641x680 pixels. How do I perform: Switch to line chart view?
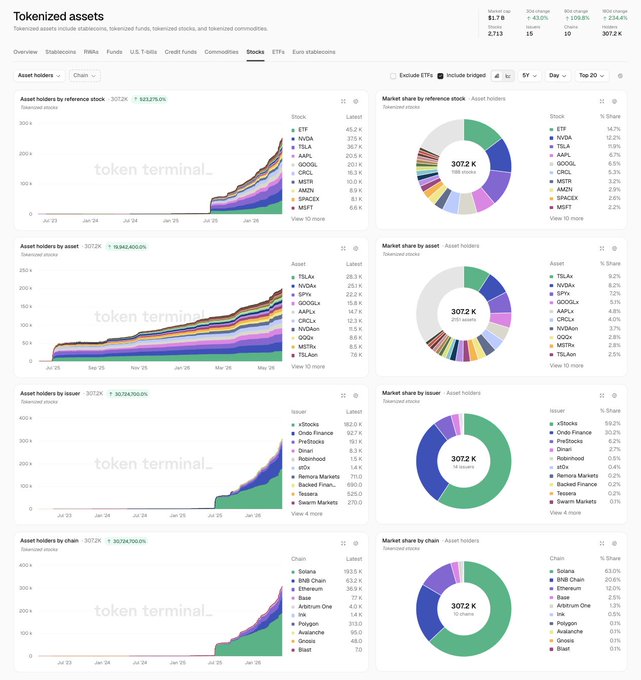[508, 76]
